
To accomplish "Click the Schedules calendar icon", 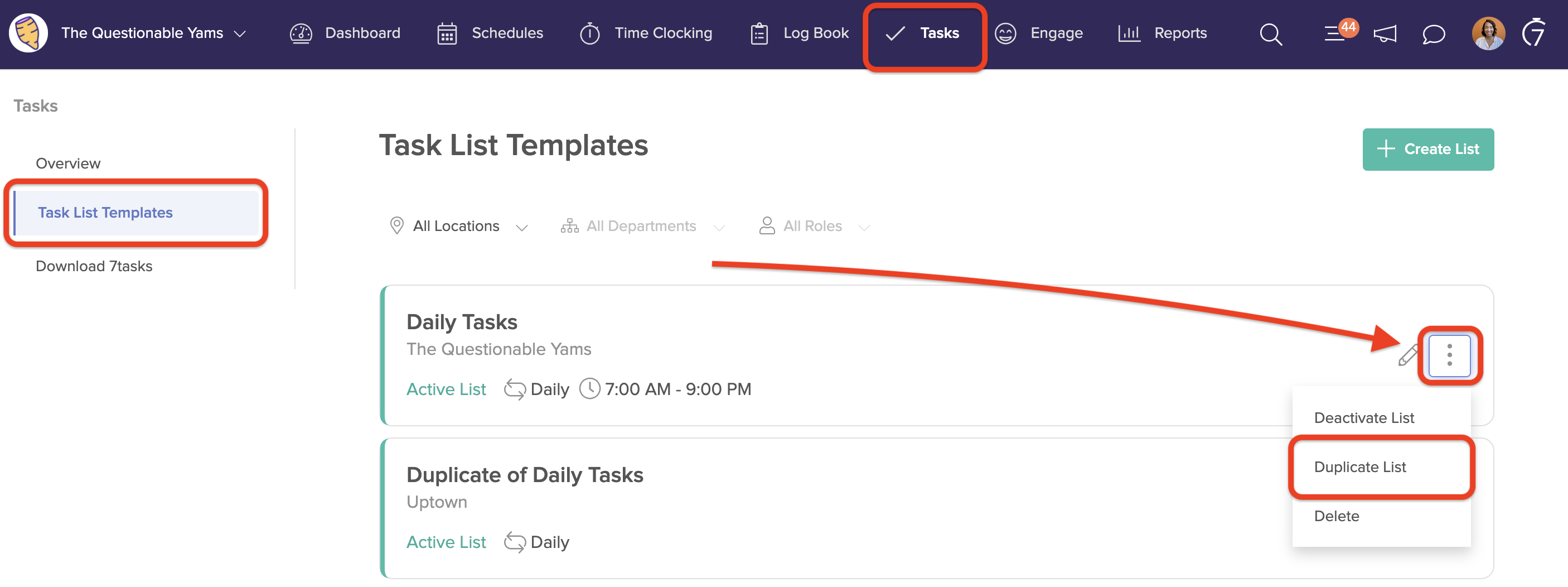I will 447,33.
